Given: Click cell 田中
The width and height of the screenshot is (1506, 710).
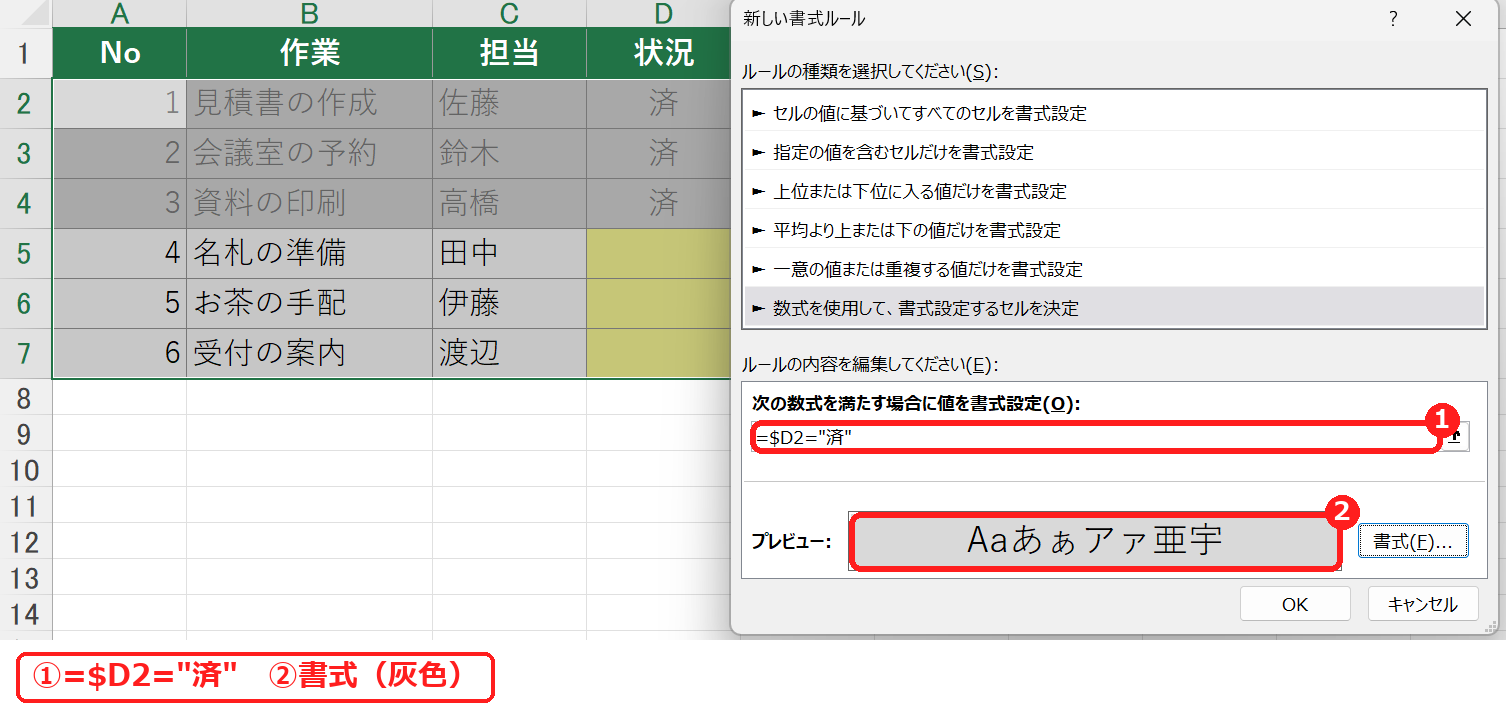Looking at the screenshot, I should pyautogui.click(x=509, y=253).
